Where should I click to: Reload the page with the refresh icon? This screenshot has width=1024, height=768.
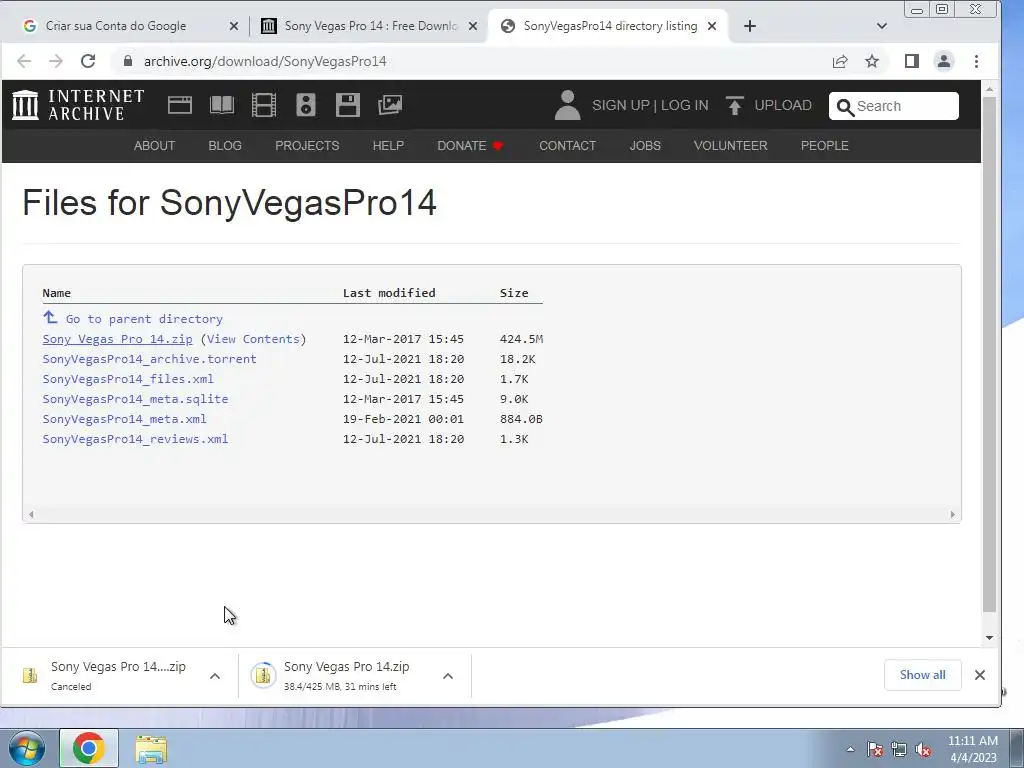(x=88, y=61)
